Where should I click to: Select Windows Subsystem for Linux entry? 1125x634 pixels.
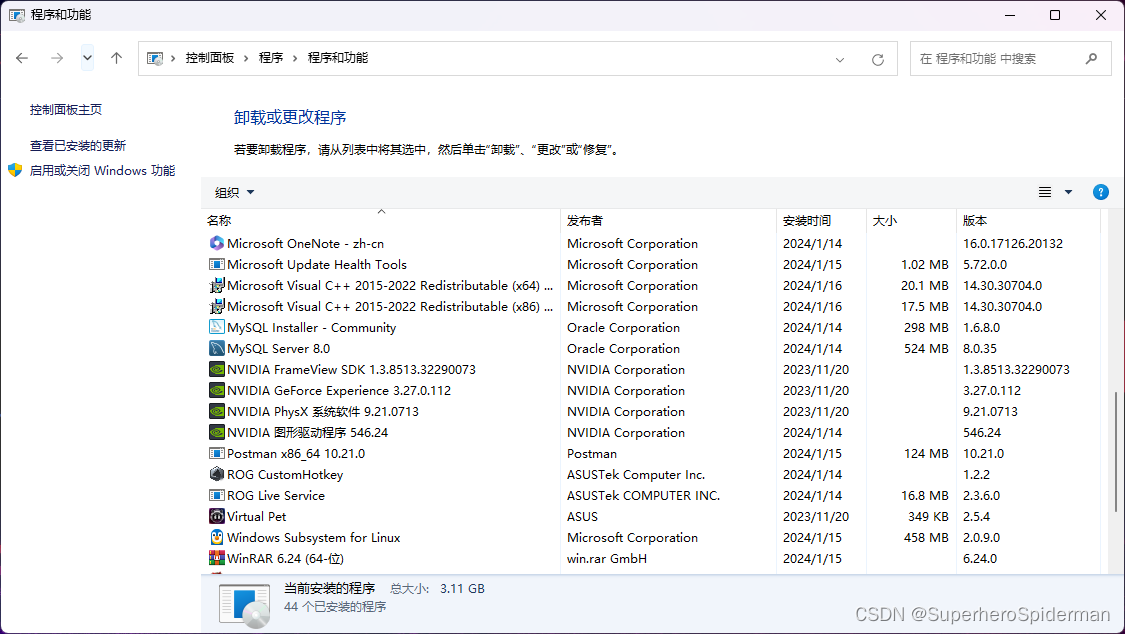point(314,537)
